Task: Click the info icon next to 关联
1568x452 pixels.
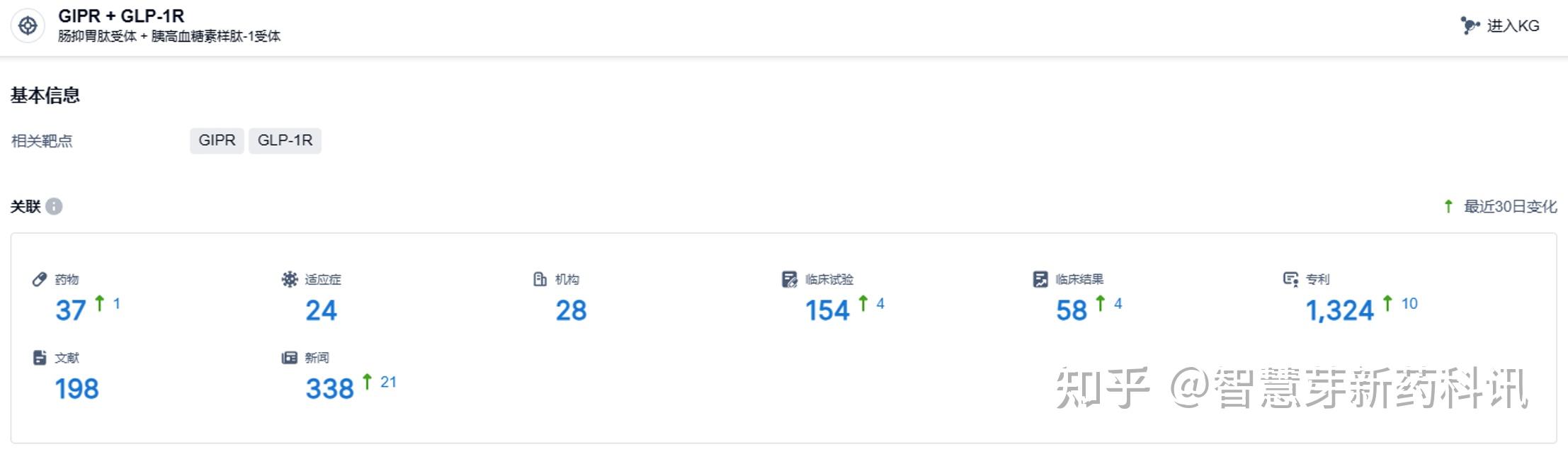Action: (x=54, y=206)
